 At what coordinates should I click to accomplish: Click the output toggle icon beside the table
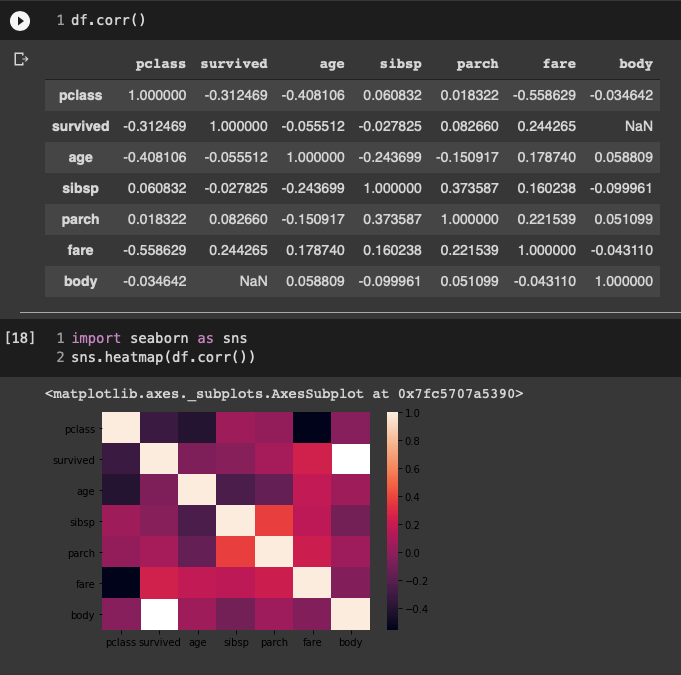[x=20, y=60]
